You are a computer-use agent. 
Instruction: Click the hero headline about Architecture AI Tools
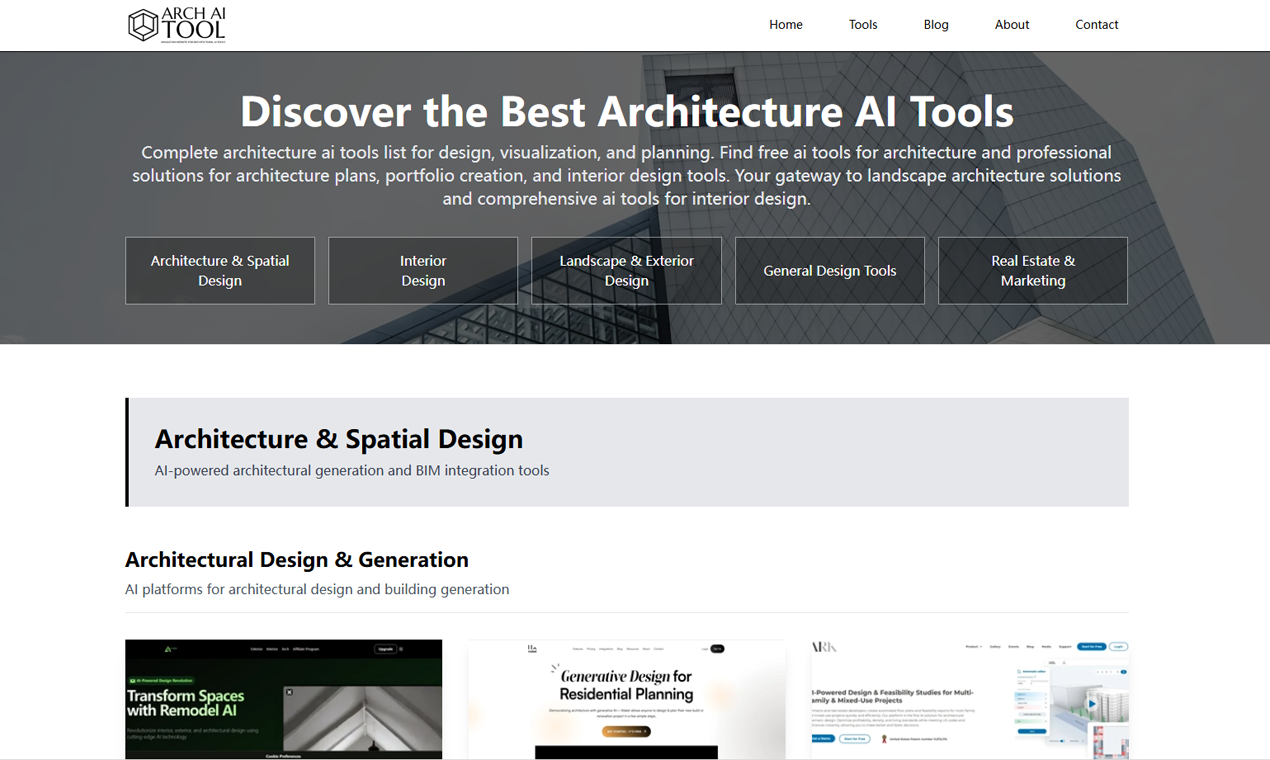click(627, 112)
